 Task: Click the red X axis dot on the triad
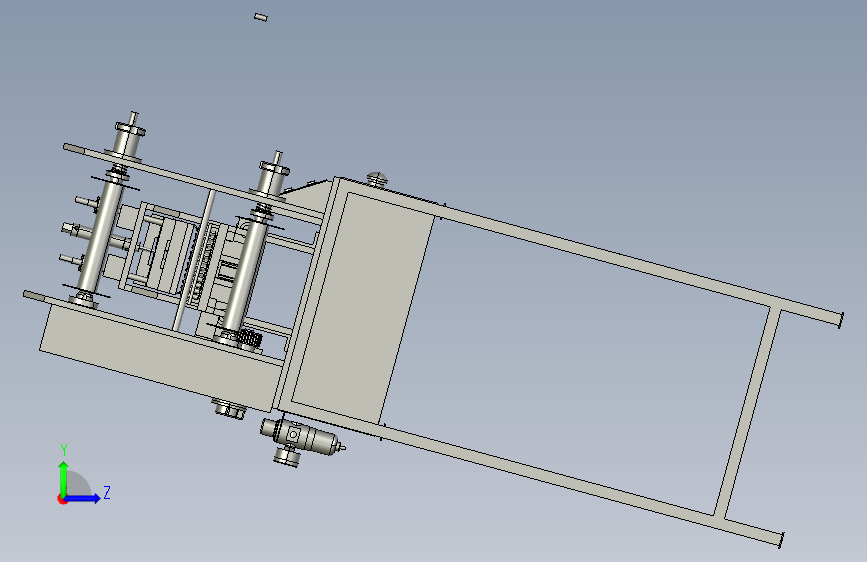(62, 499)
